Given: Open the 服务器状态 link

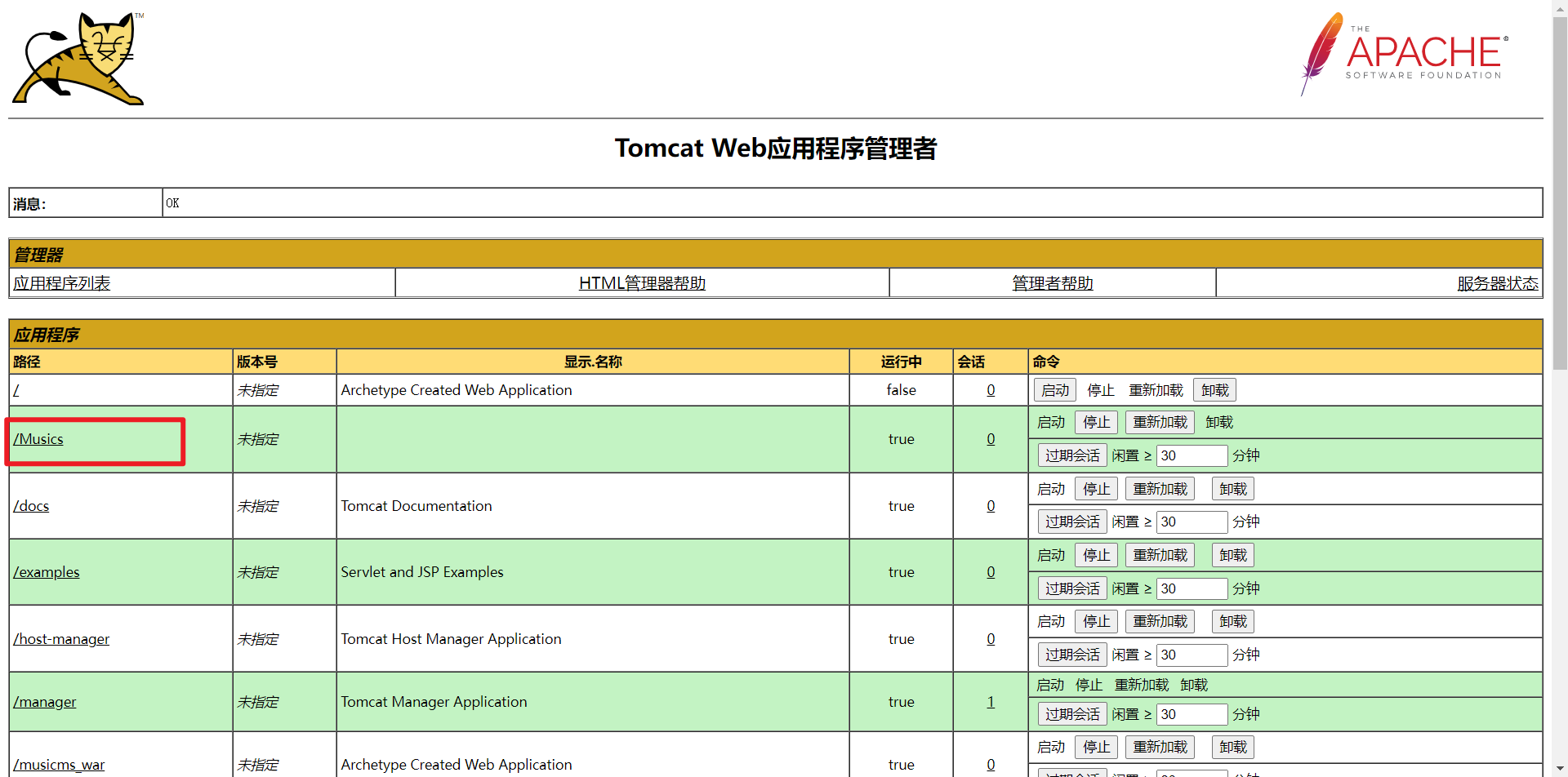Looking at the screenshot, I should click(x=1498, y=283).
